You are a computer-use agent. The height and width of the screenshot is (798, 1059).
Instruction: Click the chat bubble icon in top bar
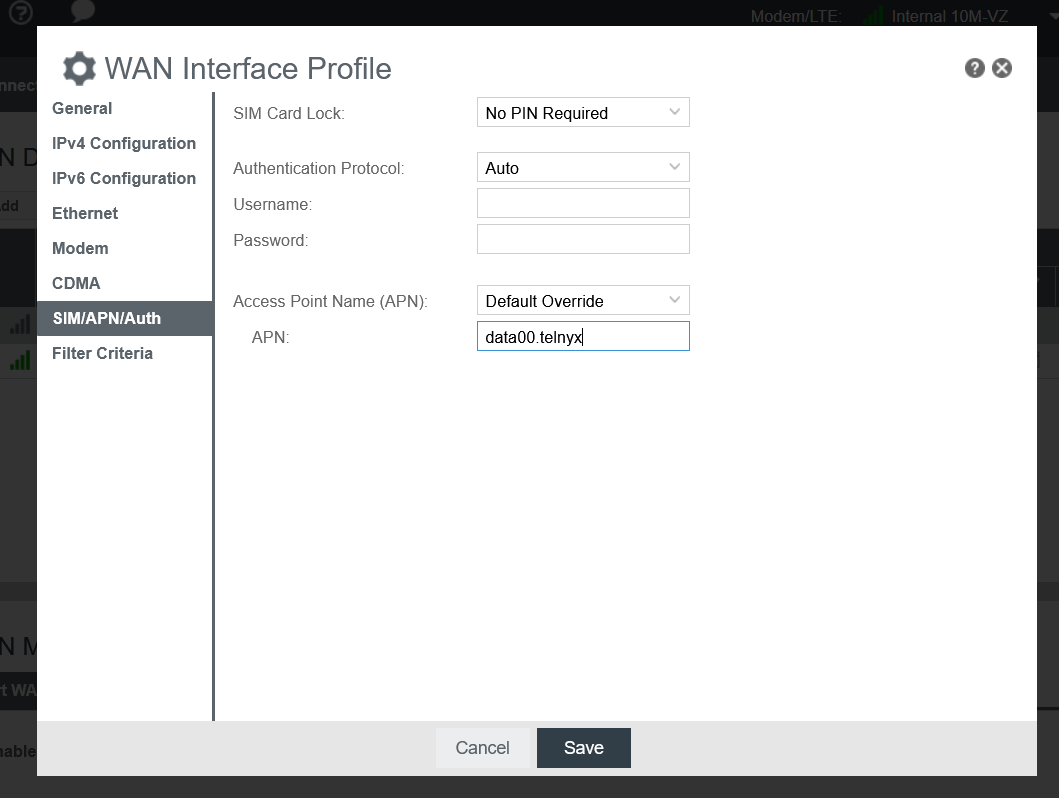coord(83,12)
